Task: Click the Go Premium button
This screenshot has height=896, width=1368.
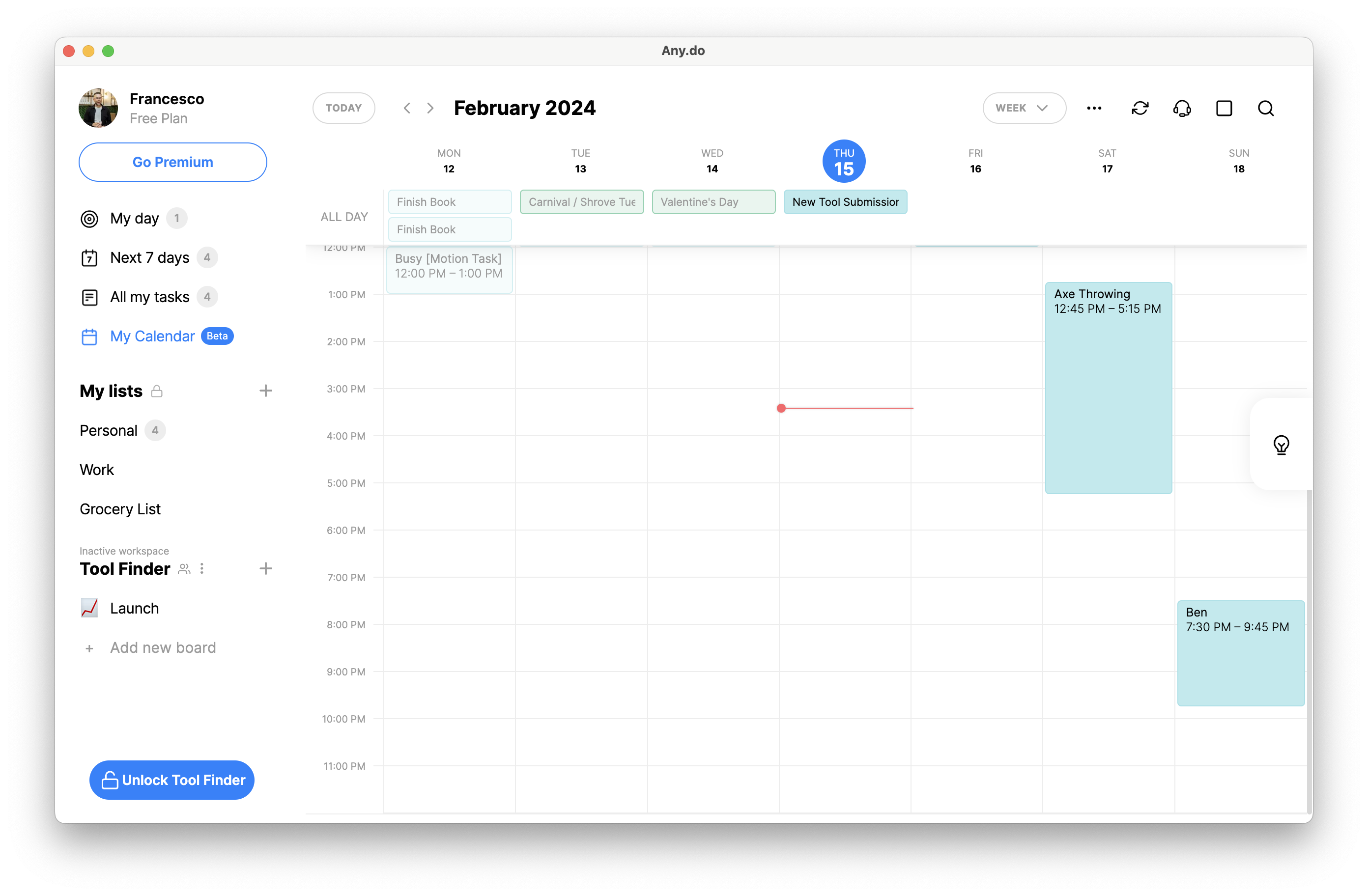Action: [x=172, y=162]
